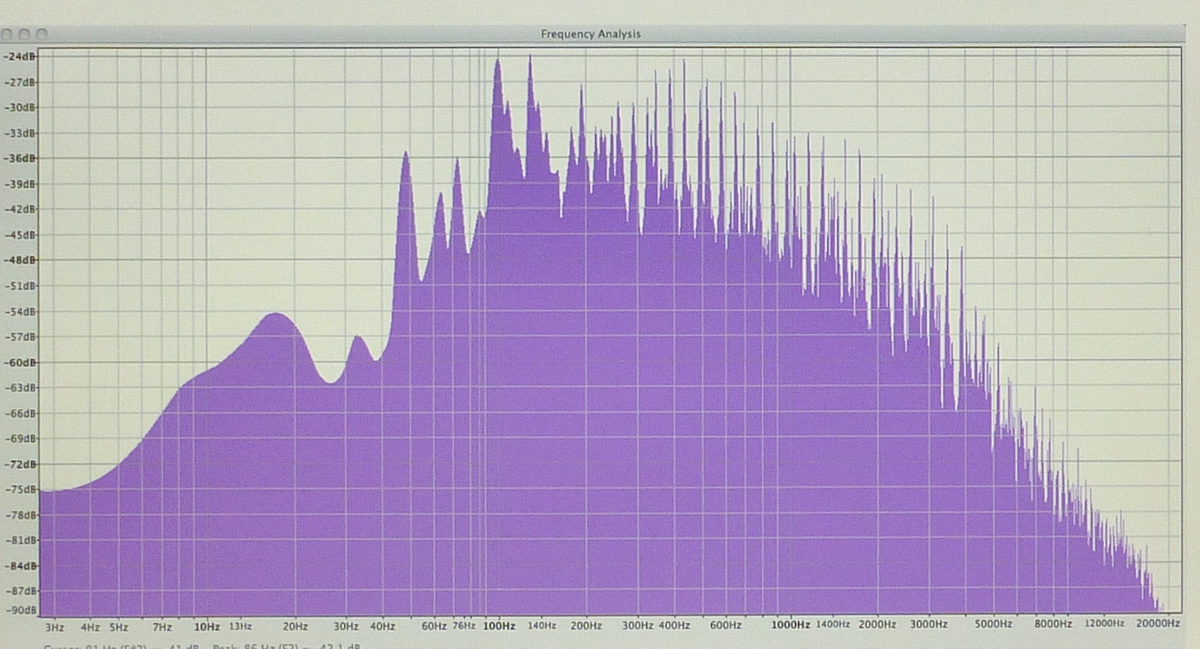
Task: Click the 2000Hz frequency axis label
Action: pos(877,626)
